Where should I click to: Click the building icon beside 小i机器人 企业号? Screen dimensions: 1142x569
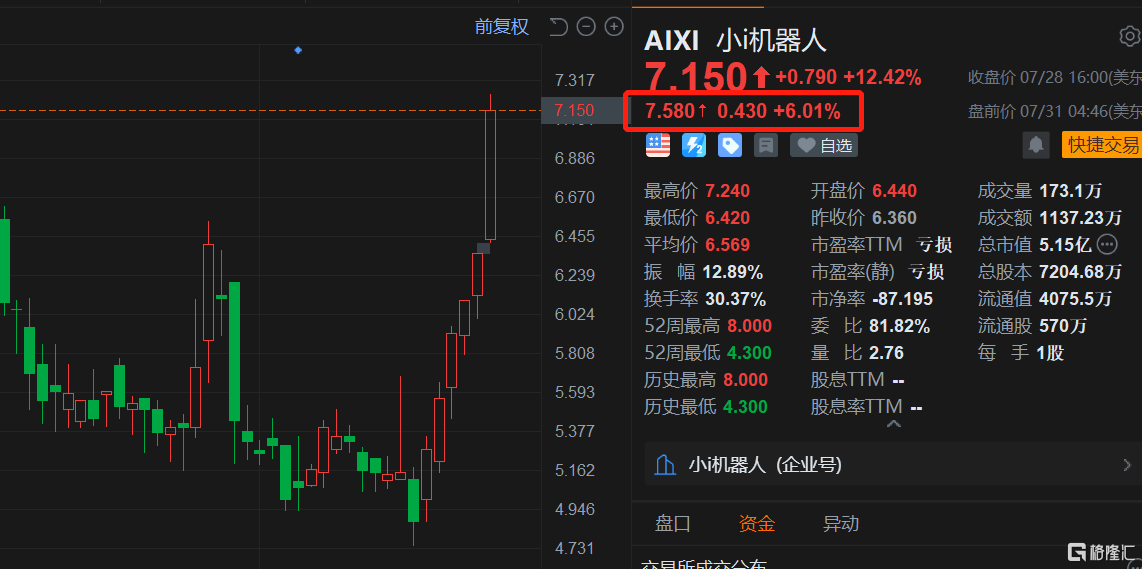point(666,465)
